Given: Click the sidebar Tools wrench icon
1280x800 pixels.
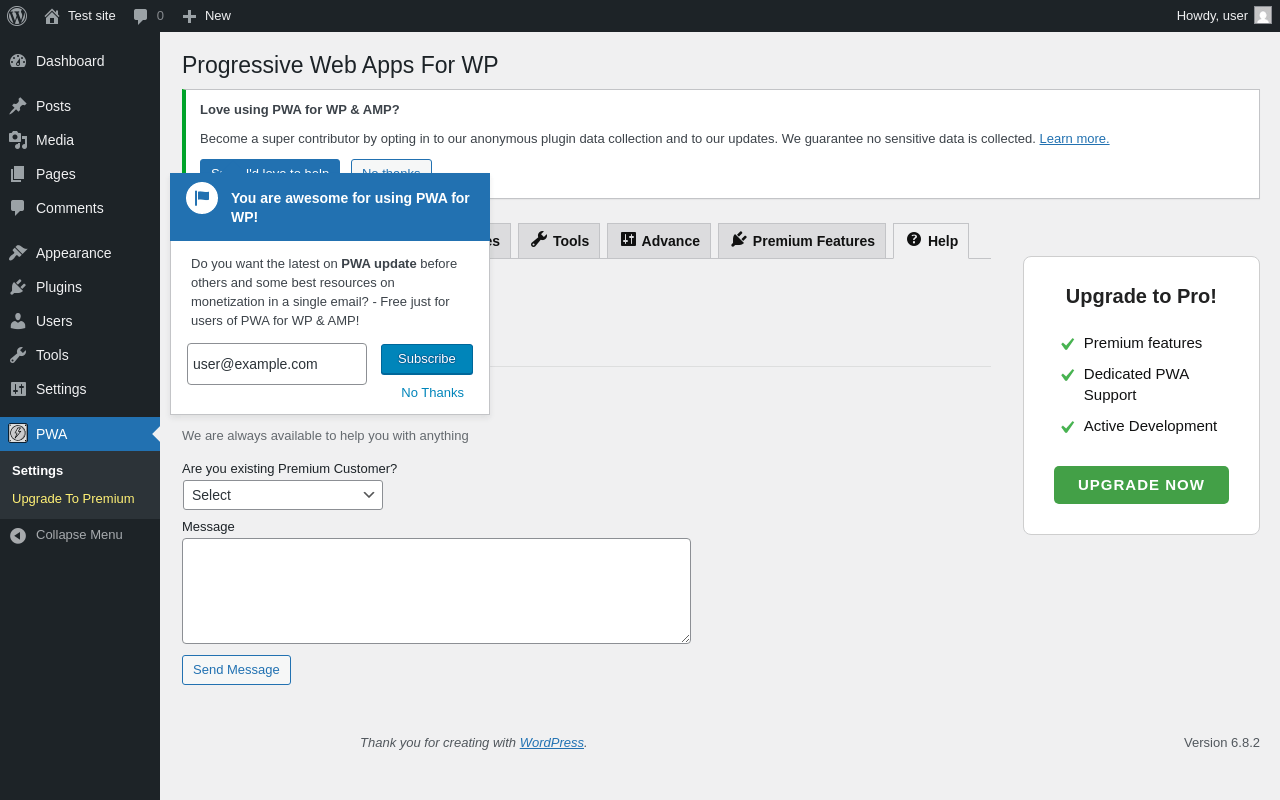Looking at the screenshot, I should coord(18,355).
